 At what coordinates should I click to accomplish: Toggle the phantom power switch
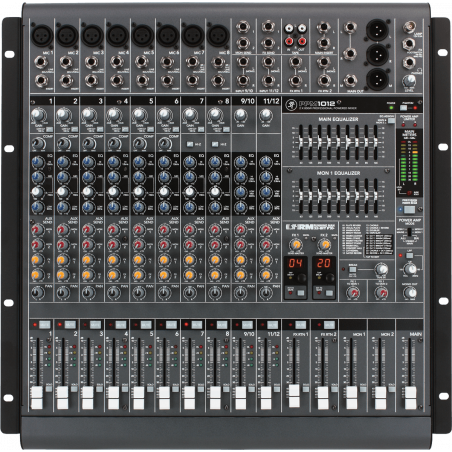coord(404,108)
